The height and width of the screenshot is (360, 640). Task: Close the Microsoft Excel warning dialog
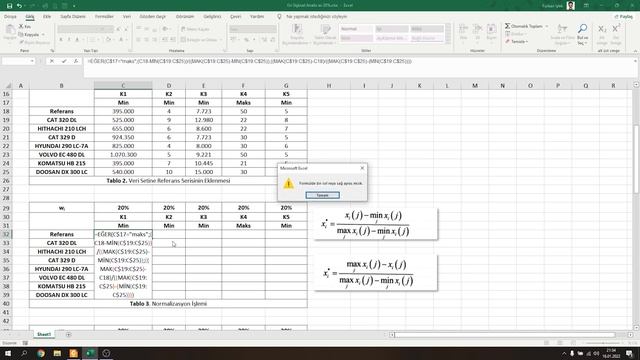[x=362, y=168]
